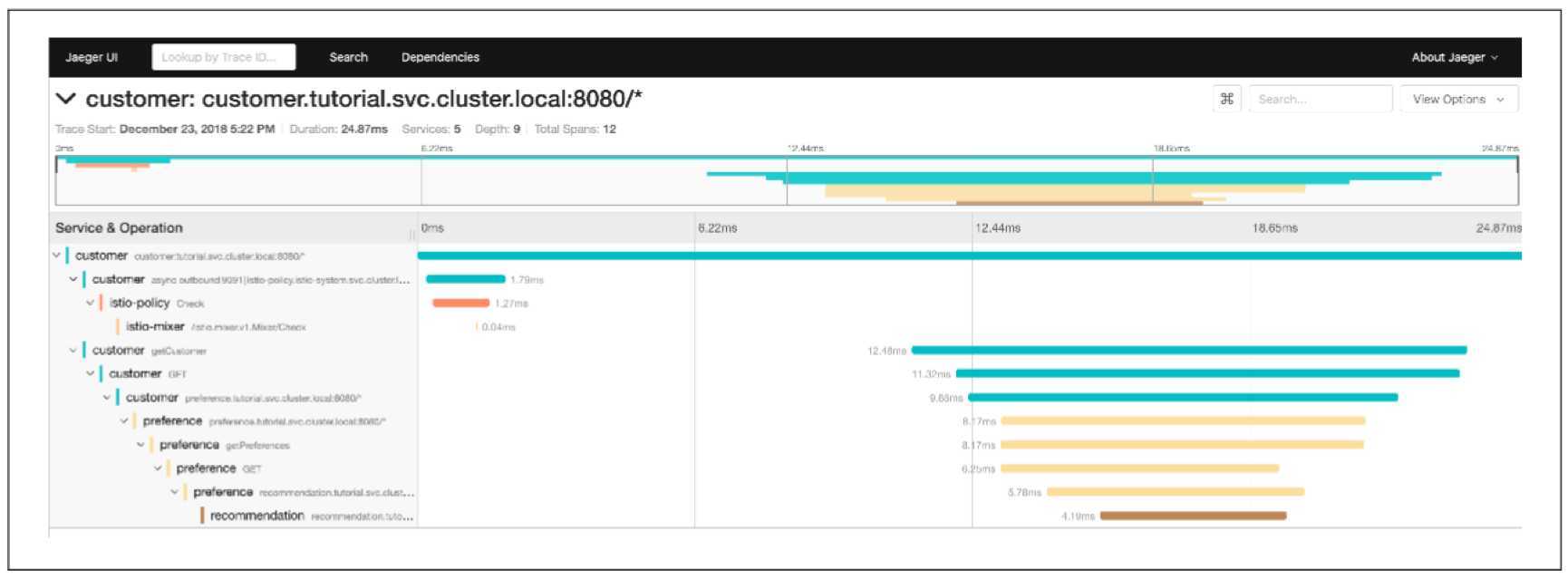The width and height of the screenshot is (1568, 579).
Task: Collapse the trace header chevron beside title
Action: point(66,99)
